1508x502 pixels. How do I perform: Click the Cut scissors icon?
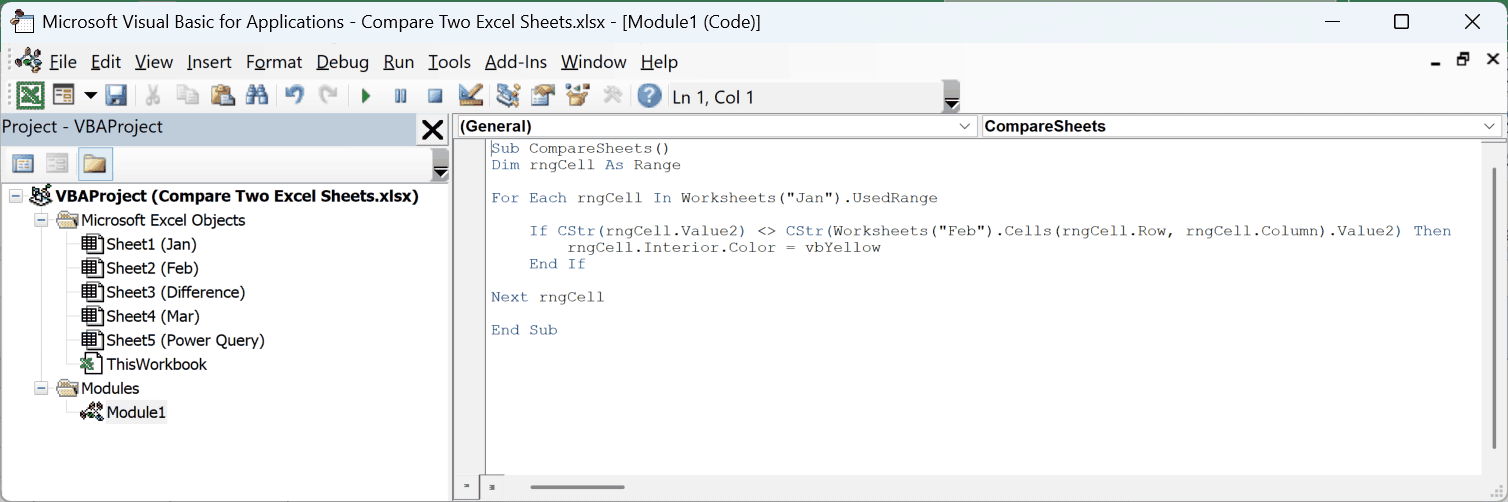[153, 96]
